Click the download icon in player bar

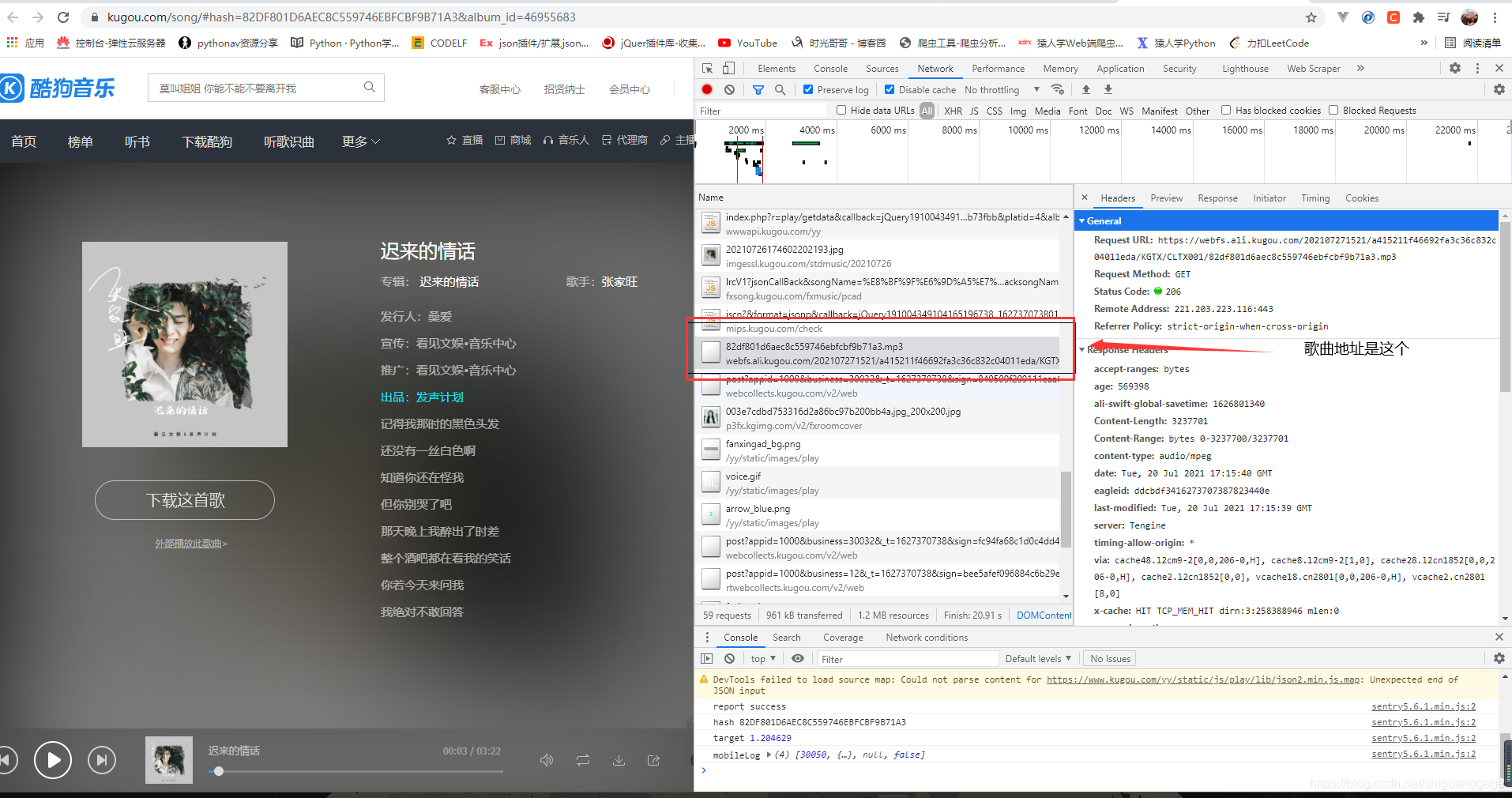click(619, 760)
